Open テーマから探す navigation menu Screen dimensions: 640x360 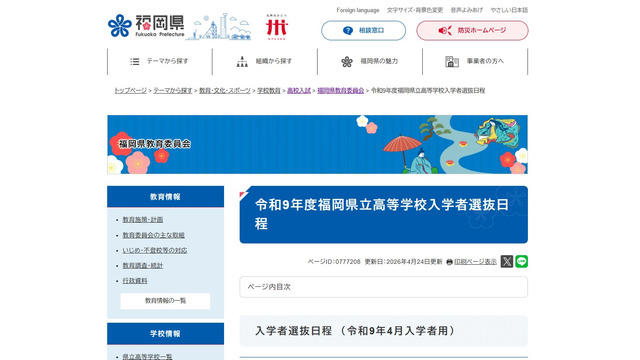160,61
